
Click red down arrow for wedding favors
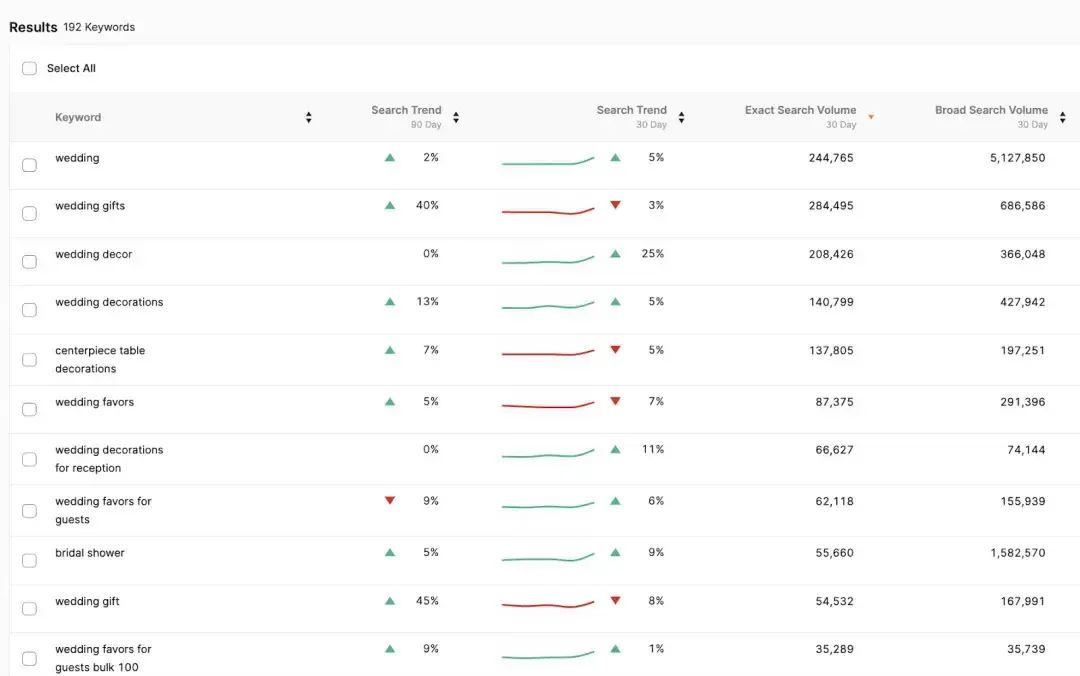(615, 401)
